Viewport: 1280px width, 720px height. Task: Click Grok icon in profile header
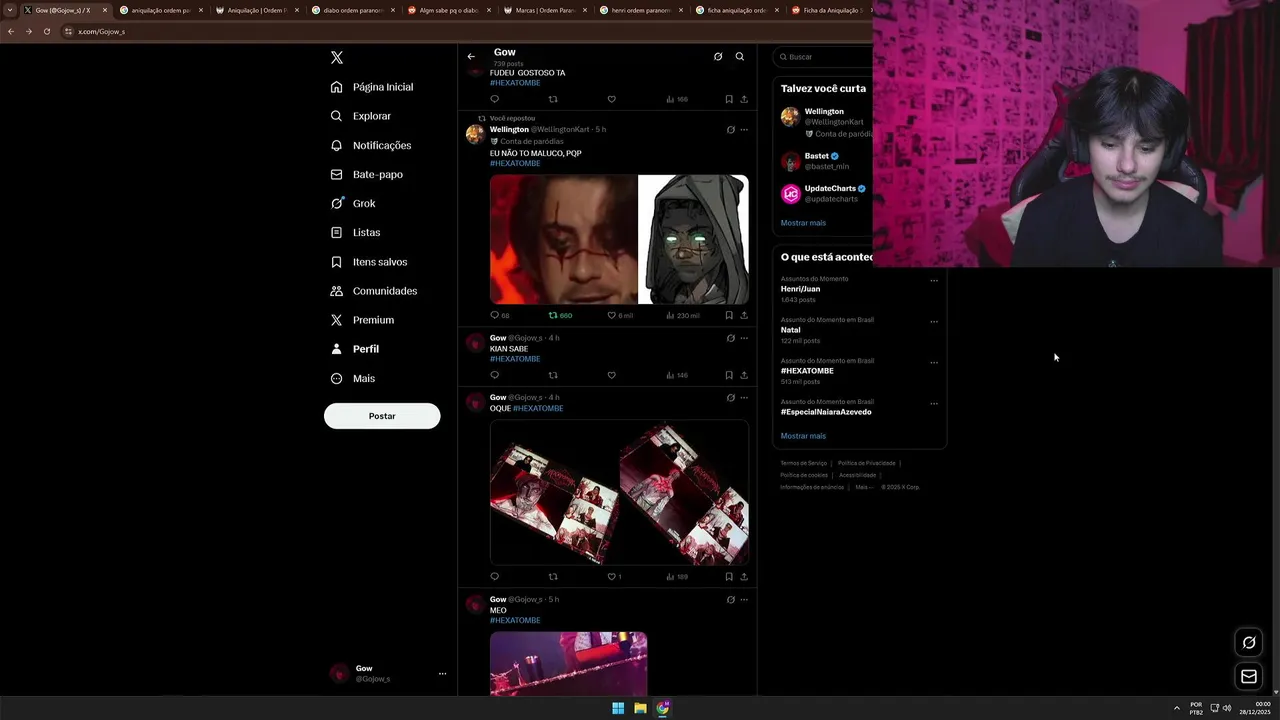coord(718,56)
